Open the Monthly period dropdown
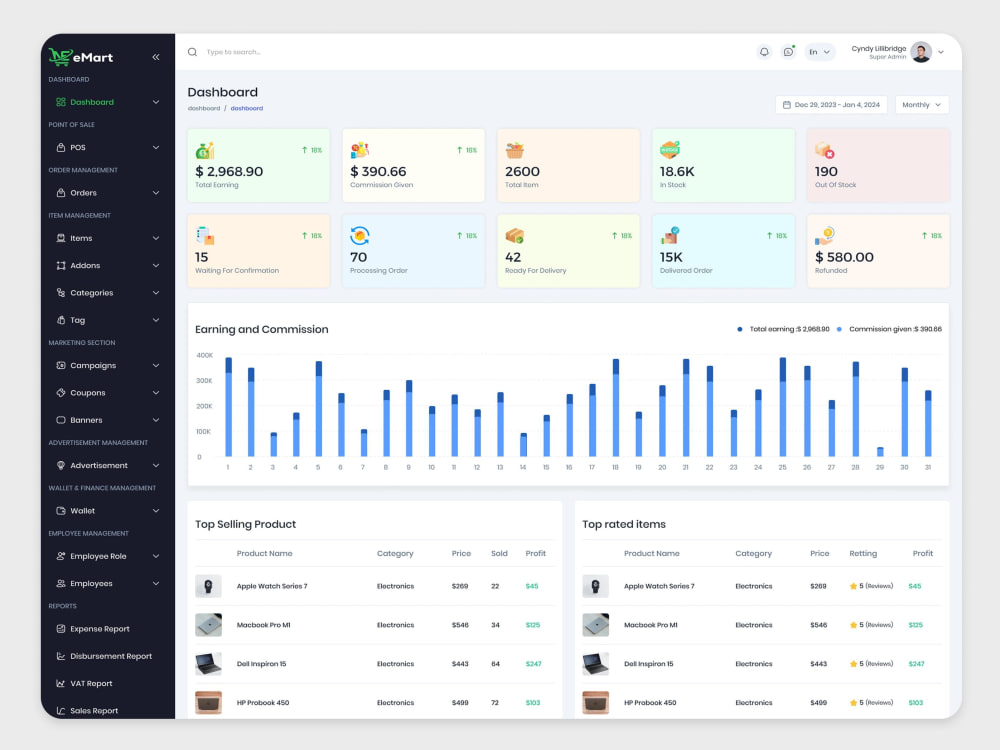 coord(922,105)
